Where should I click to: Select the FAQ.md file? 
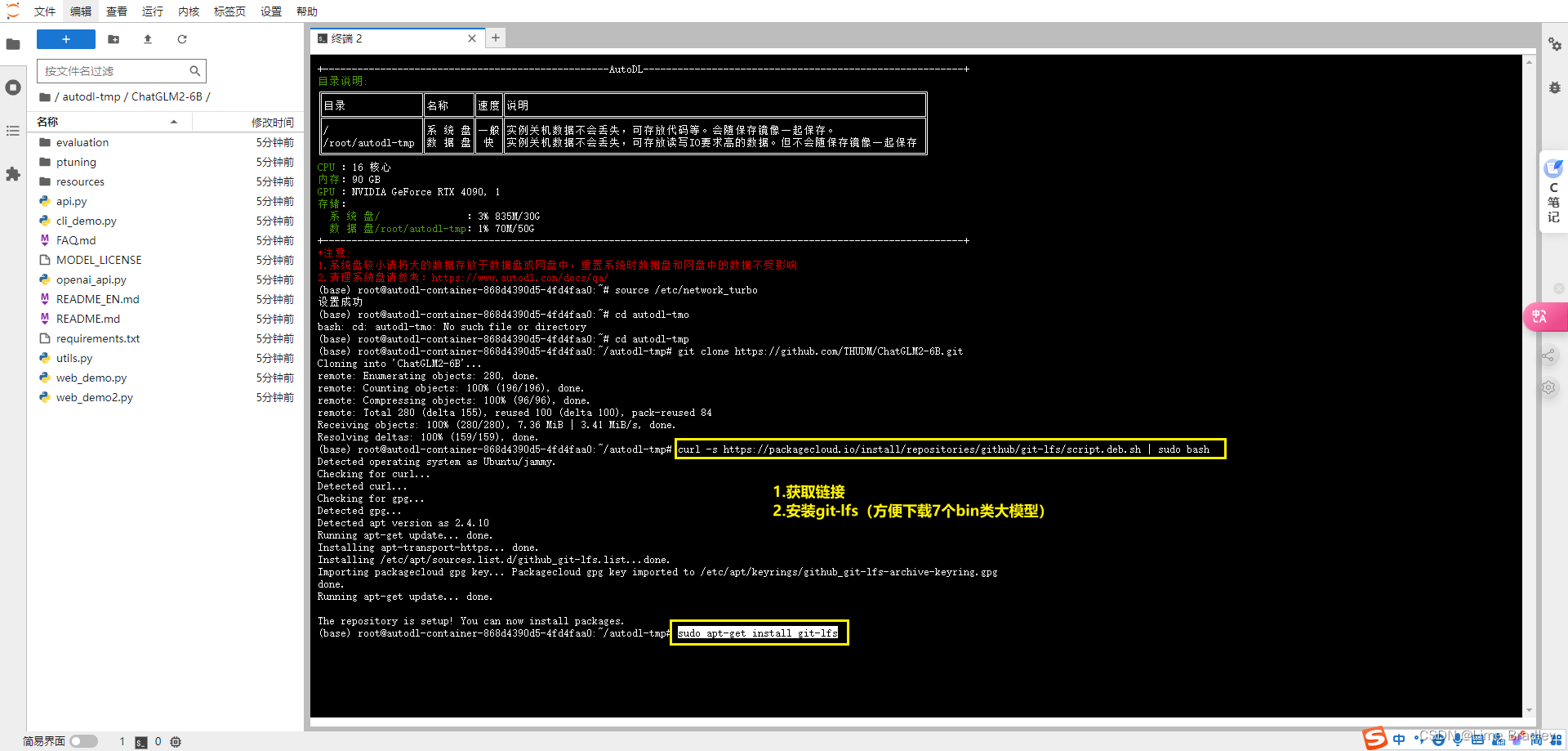167,240
